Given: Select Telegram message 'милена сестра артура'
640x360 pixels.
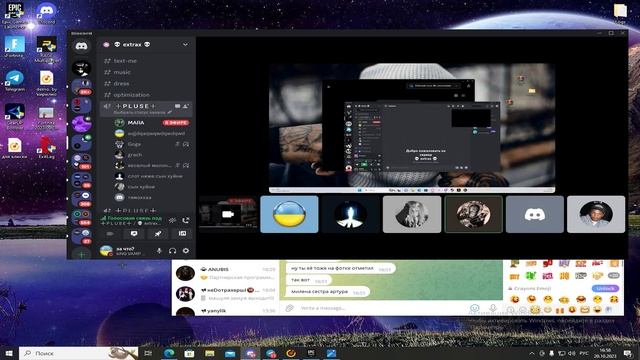Looking at the screenshot, I should pos(329,292).
